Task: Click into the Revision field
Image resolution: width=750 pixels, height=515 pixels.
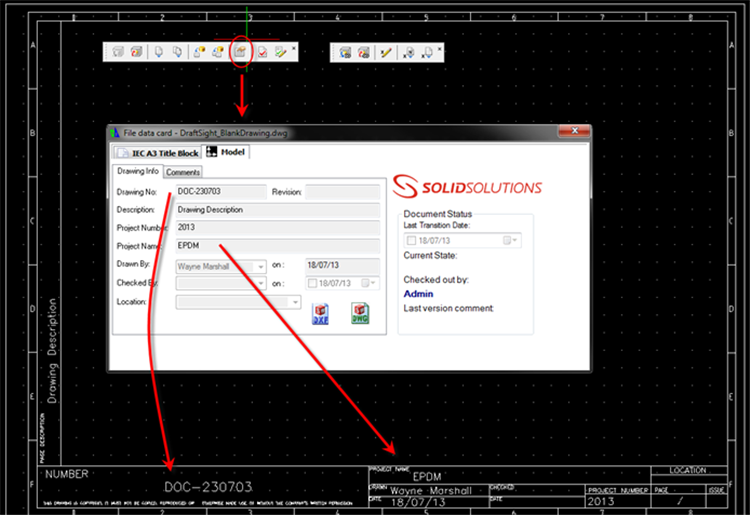Action: [x=342, y=191]
